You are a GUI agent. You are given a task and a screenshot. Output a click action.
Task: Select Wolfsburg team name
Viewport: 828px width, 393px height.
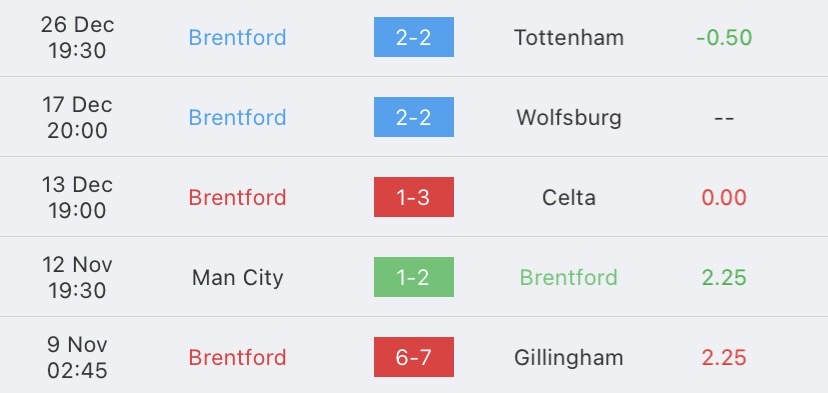569,117
